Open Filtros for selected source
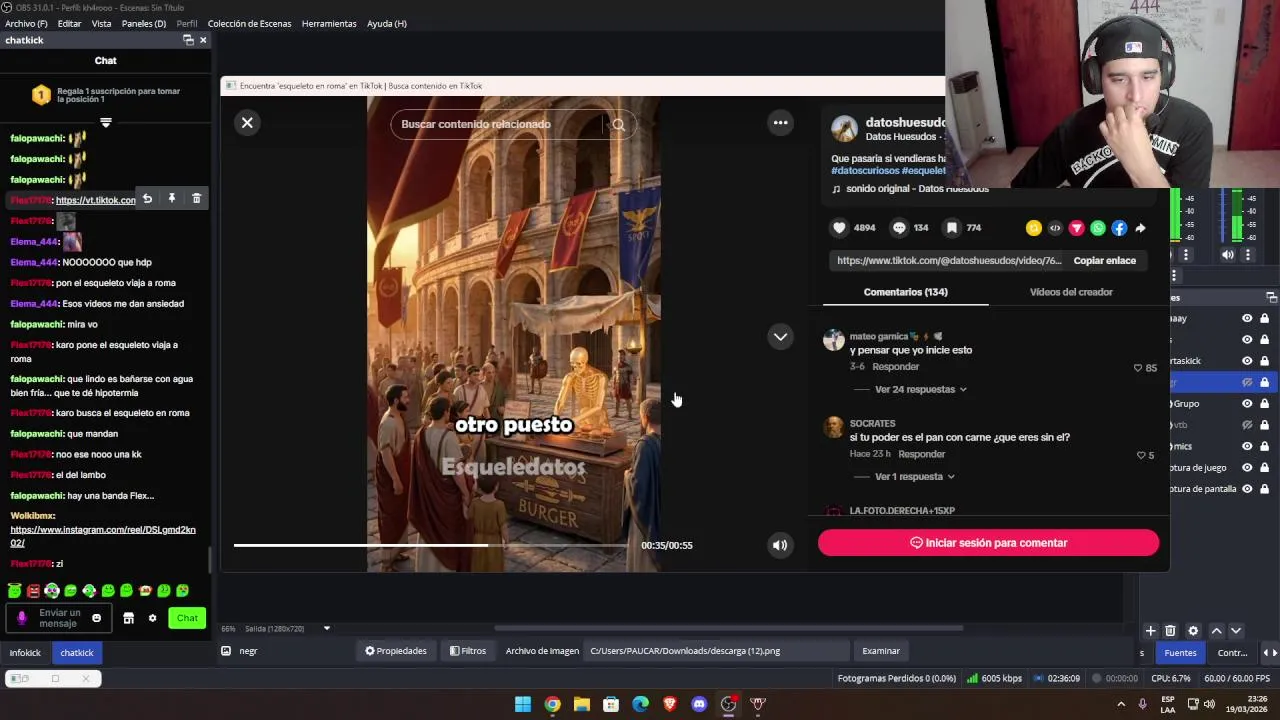 (468, 651)
